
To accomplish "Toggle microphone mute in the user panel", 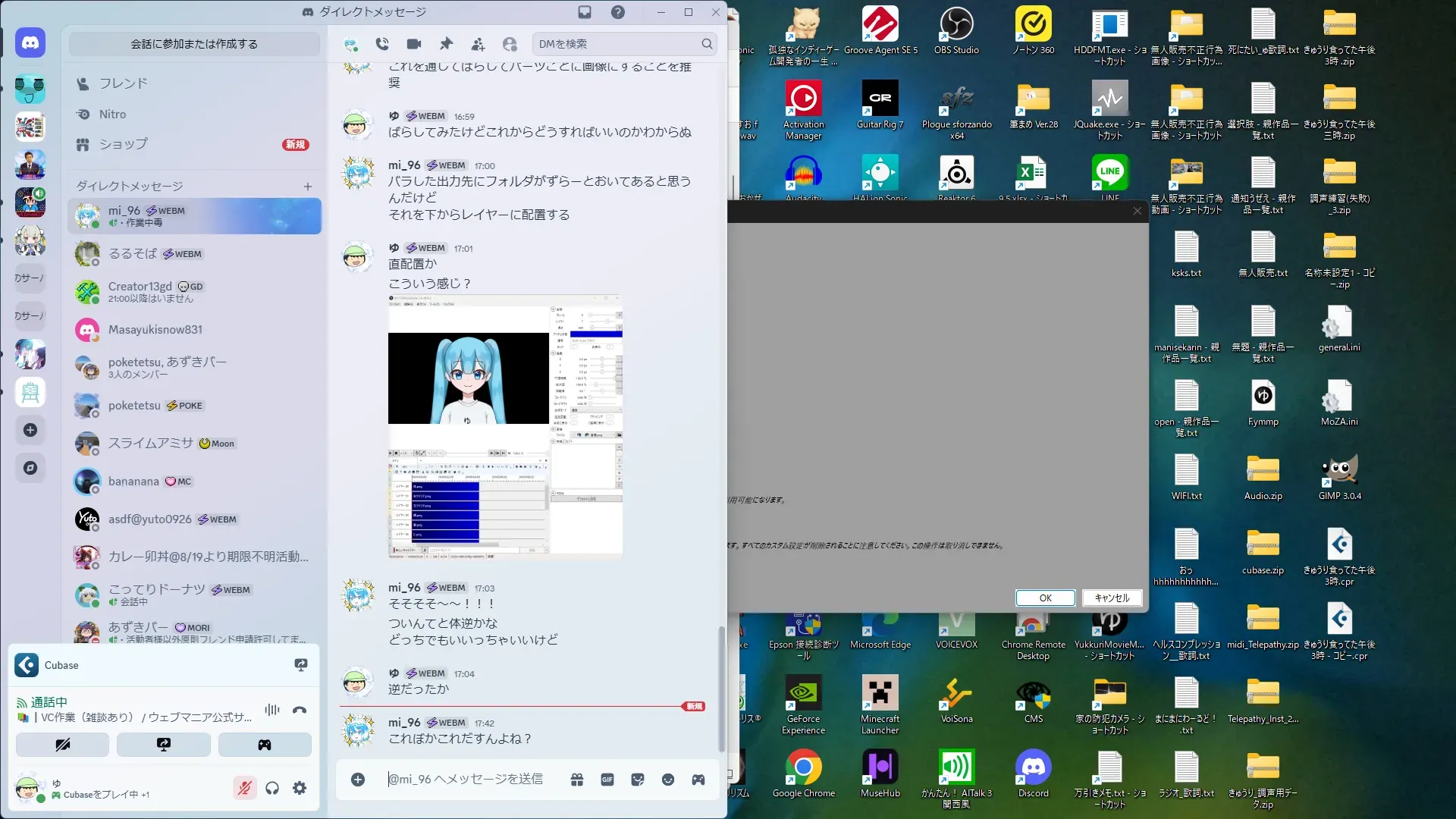I will 244,789.
